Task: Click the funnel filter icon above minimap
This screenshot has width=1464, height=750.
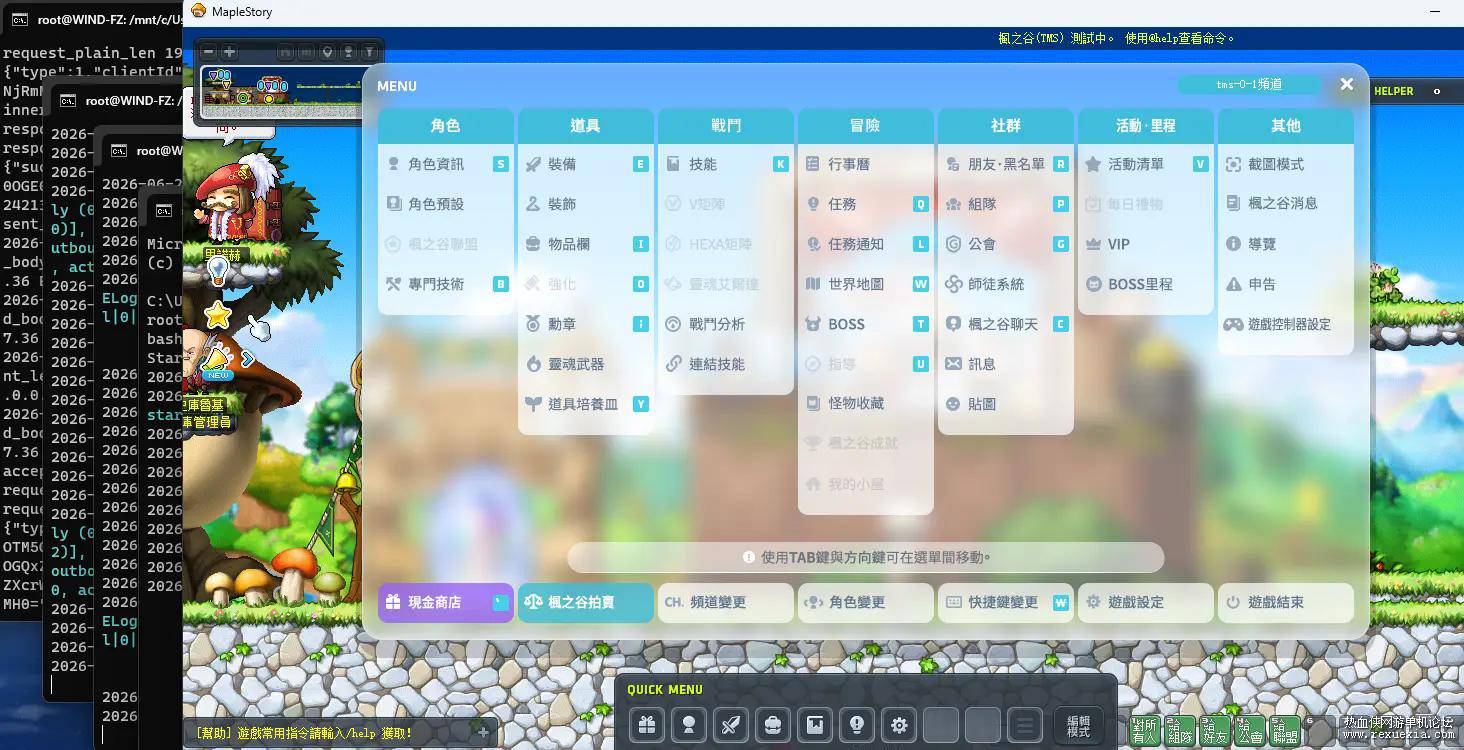Action: 369,52
